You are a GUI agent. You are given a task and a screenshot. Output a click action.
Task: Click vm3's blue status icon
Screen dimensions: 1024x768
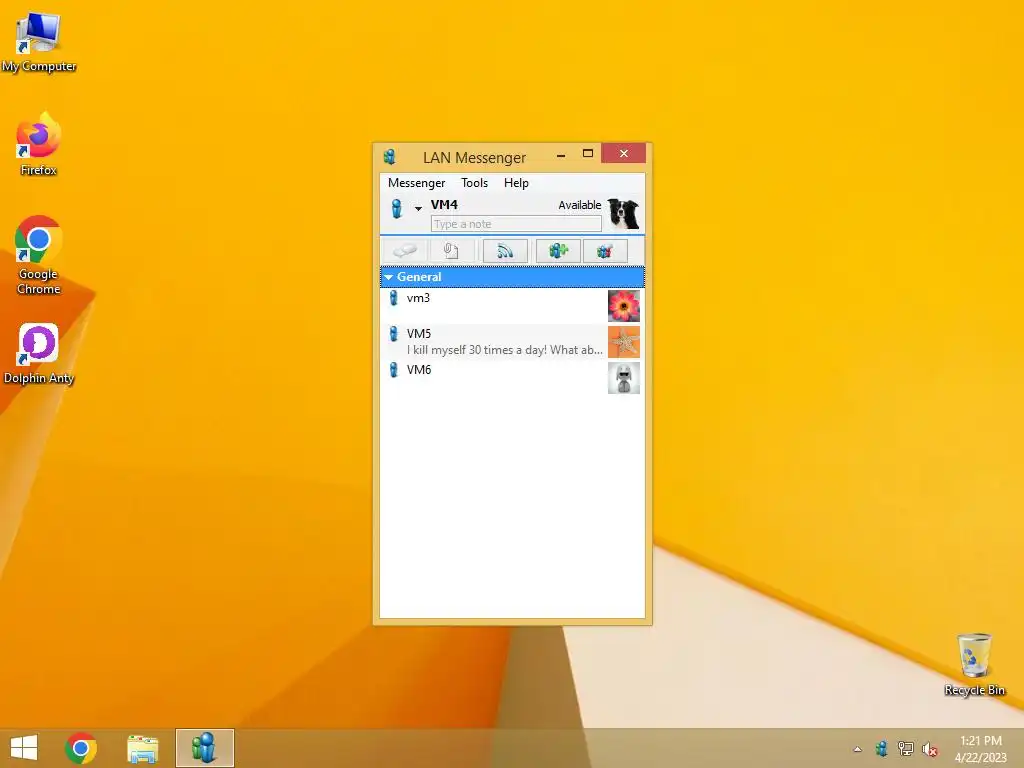tap(394, 298)
